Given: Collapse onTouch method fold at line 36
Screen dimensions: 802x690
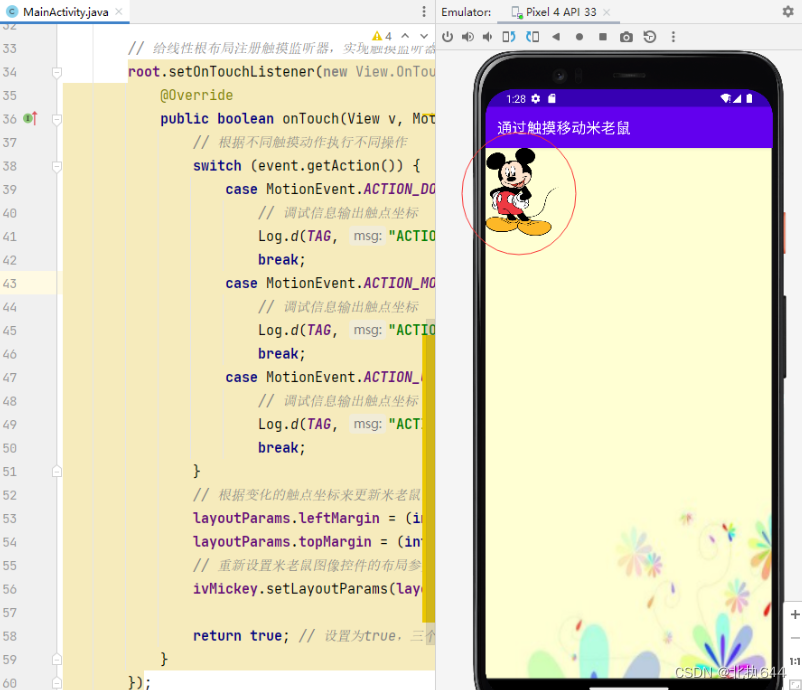Looking at the screenshot, I should coord(57,119).
